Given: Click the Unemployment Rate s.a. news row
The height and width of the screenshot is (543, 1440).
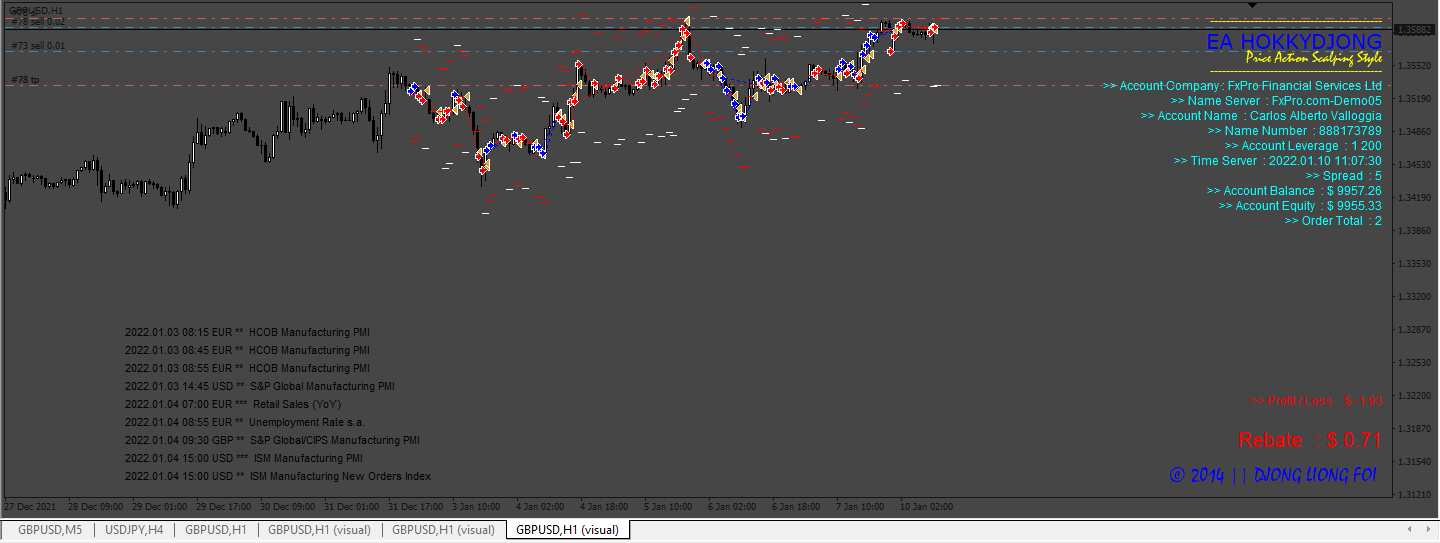Looking at the screenshot, I should tap(245, 423).
